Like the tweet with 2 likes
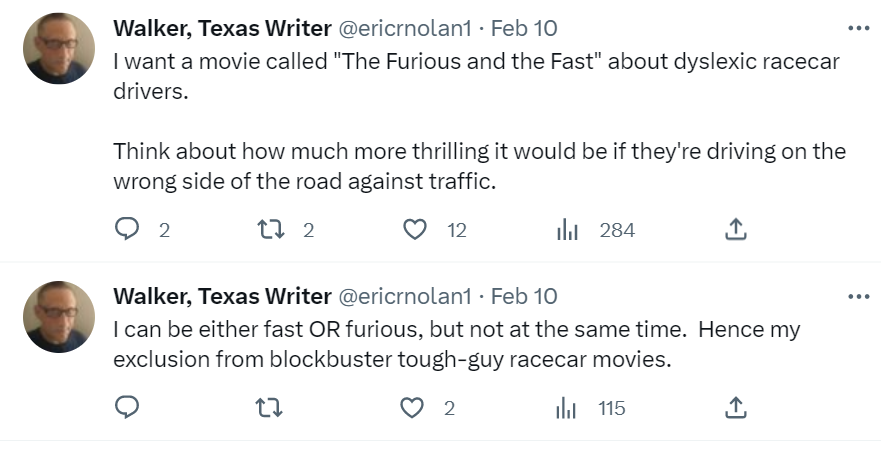 [x=414, y=408]
